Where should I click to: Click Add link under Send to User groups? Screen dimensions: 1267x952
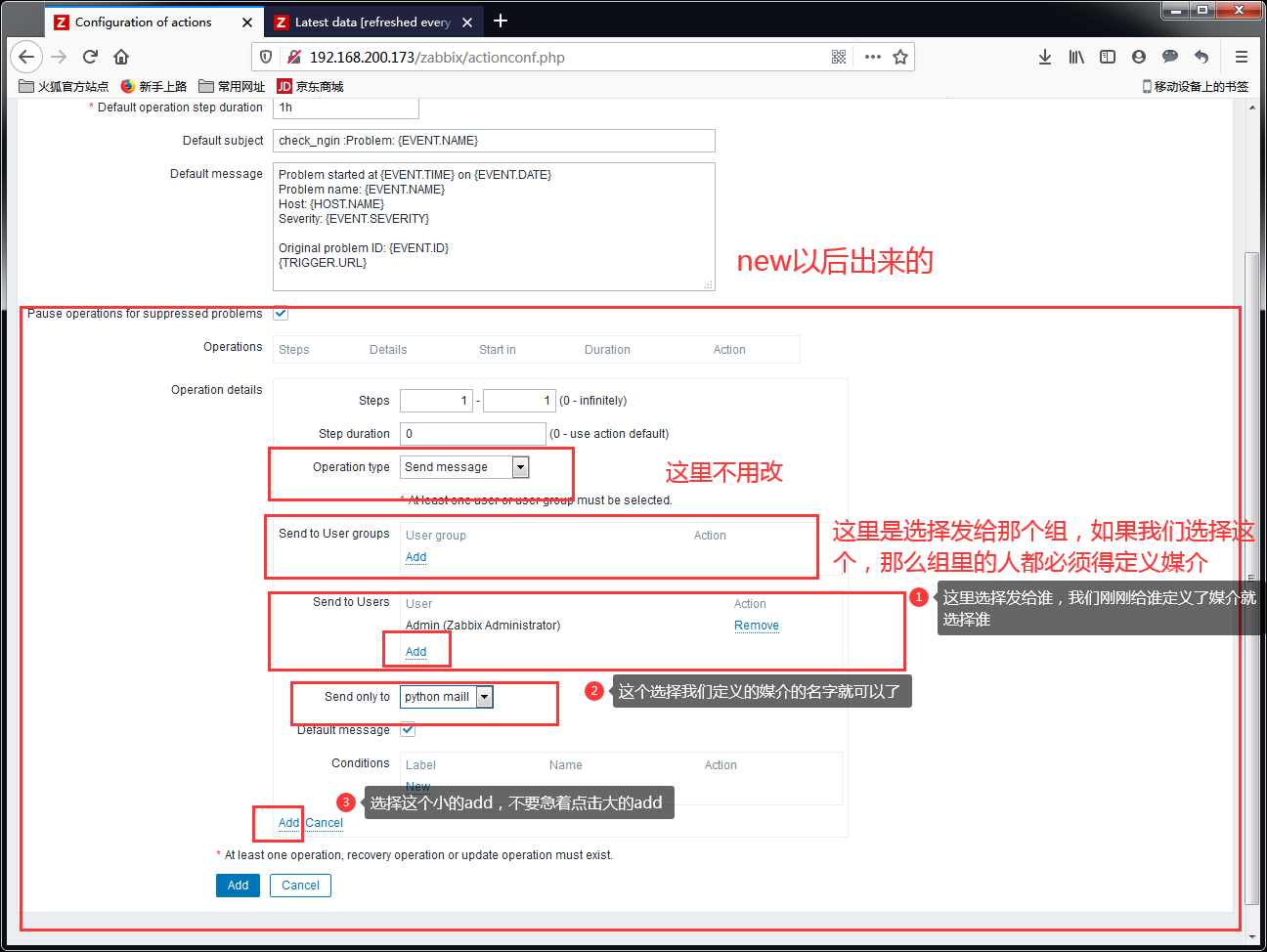(x=415, y=557)
